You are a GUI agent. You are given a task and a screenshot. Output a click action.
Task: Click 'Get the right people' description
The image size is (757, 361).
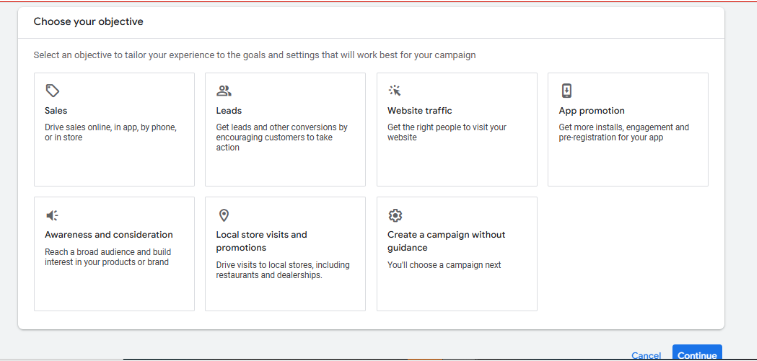pyautogui.click(x=447, y=132)
